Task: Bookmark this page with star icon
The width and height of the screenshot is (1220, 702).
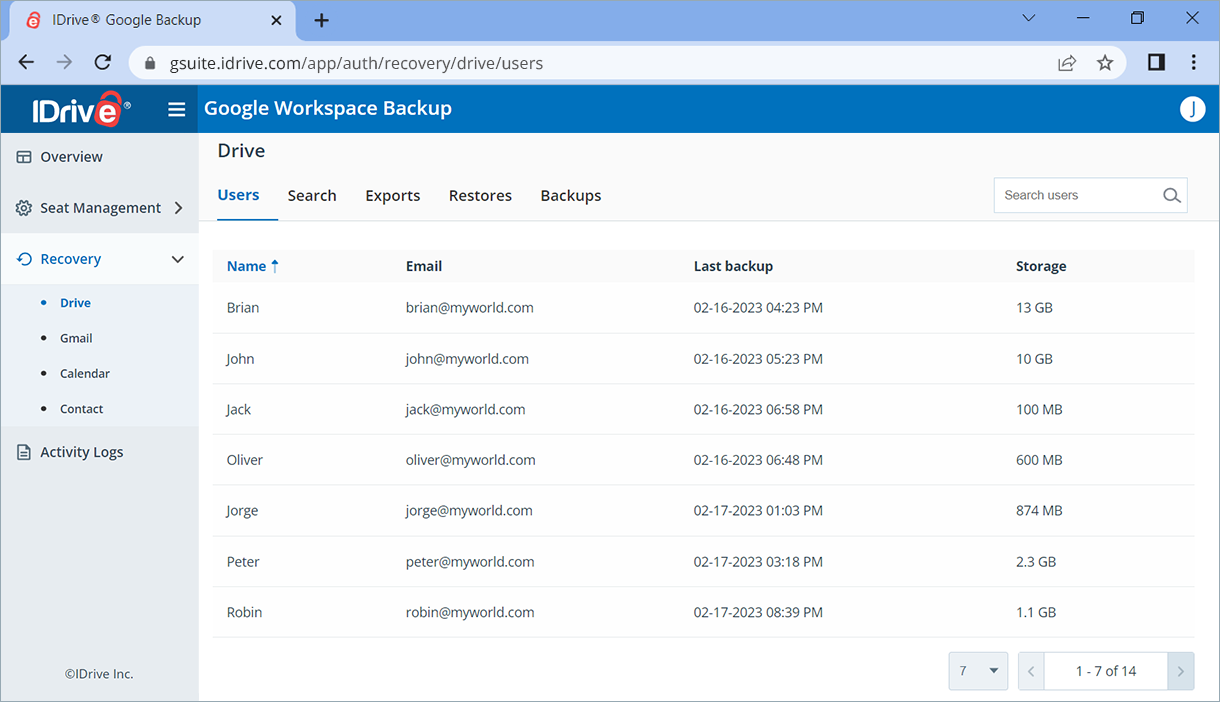Action: 1105,63
